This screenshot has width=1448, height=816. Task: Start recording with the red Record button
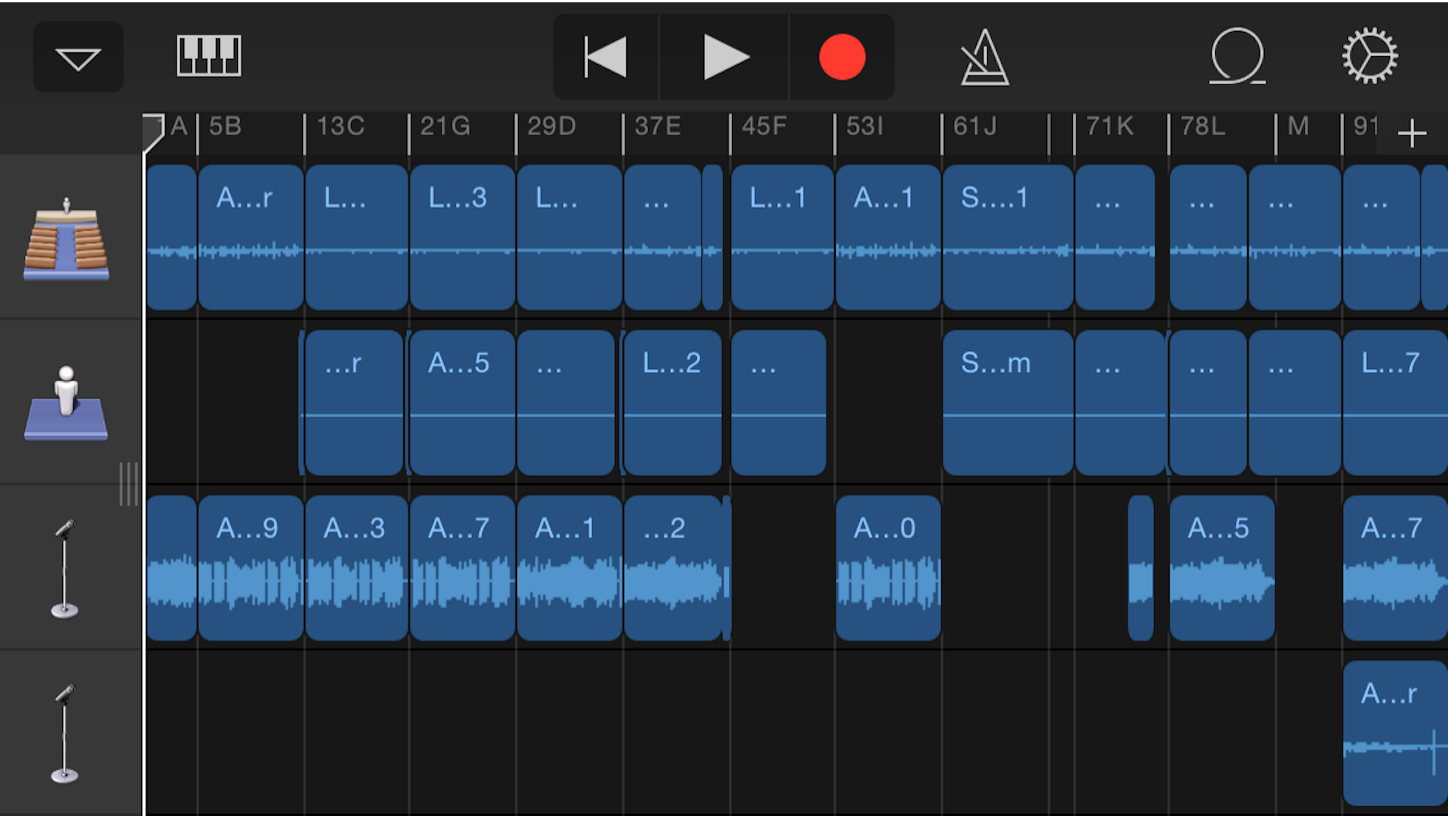pos(842,57)
